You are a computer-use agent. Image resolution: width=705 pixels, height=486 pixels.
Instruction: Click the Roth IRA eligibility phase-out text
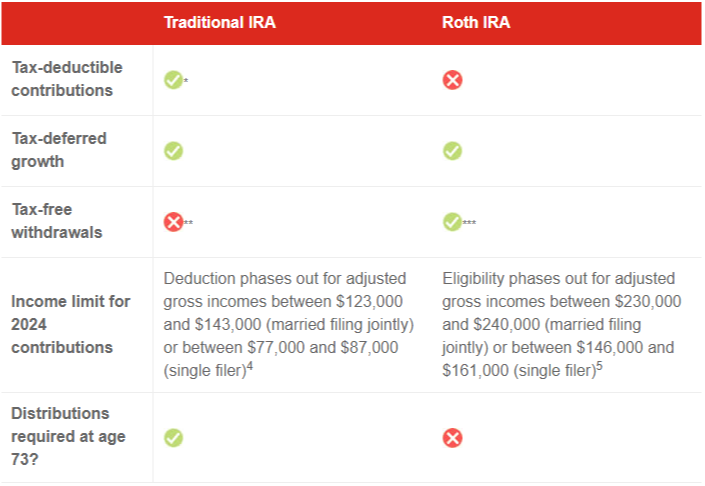click(x=562, y=324)
